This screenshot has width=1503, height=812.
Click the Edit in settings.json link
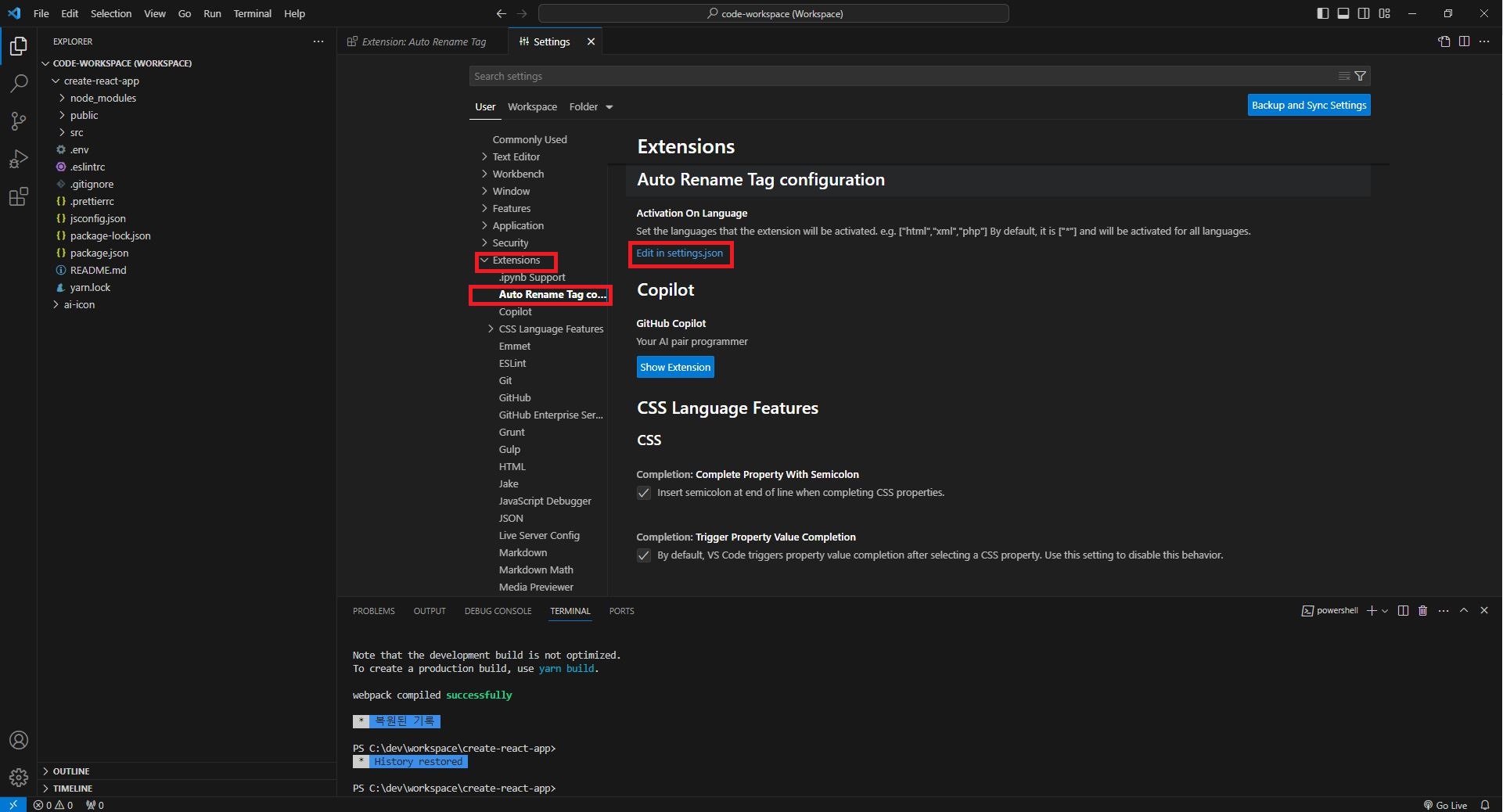coord(679,253)
